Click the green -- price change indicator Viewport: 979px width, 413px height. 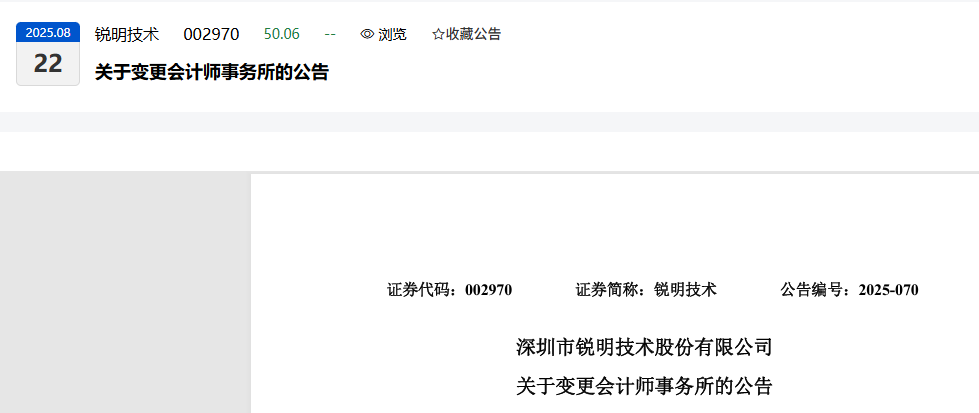pyautogui.click(x=330, y=34)
